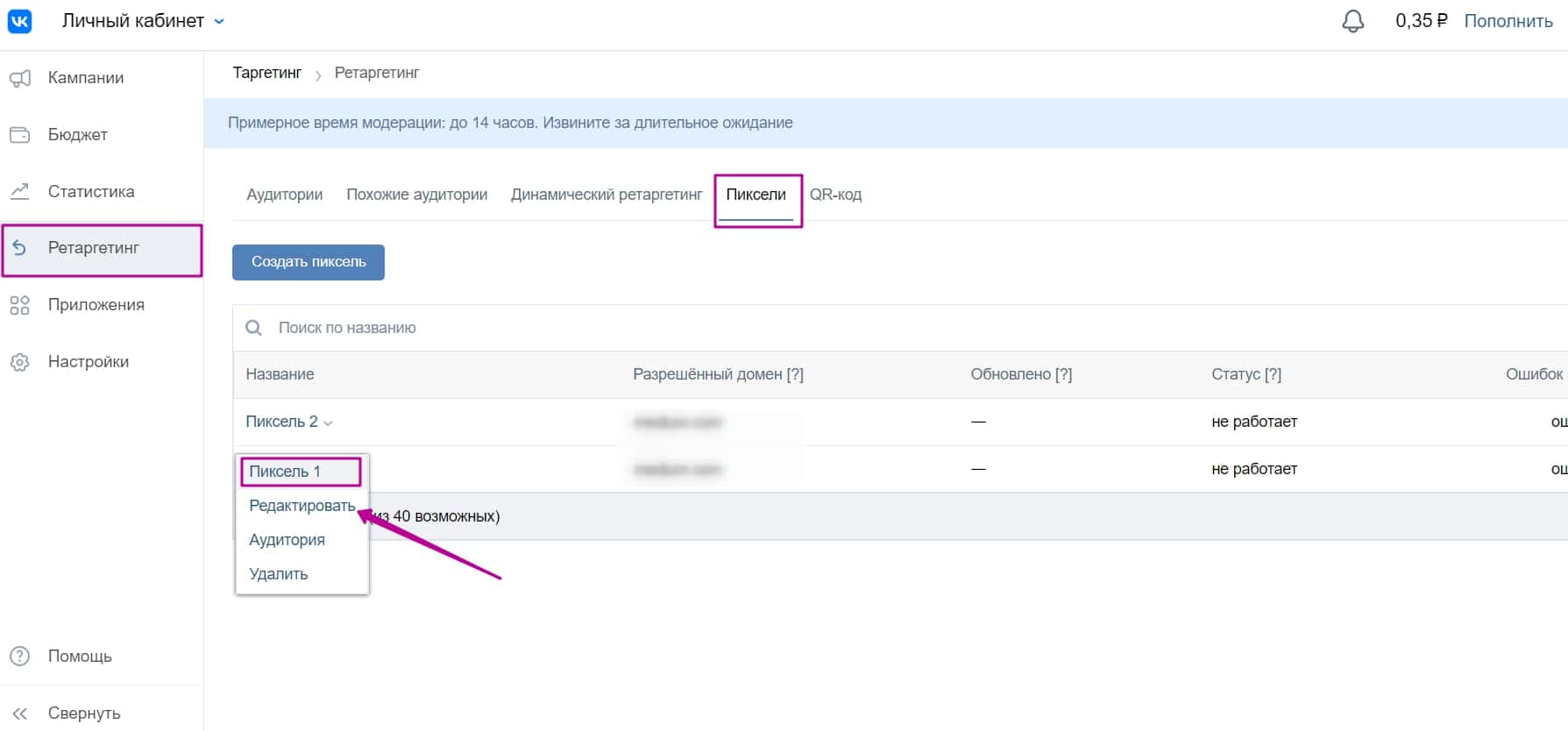Click the Ретаргетинг breadcrumb
1568x731 pixels.
point(377,73)
